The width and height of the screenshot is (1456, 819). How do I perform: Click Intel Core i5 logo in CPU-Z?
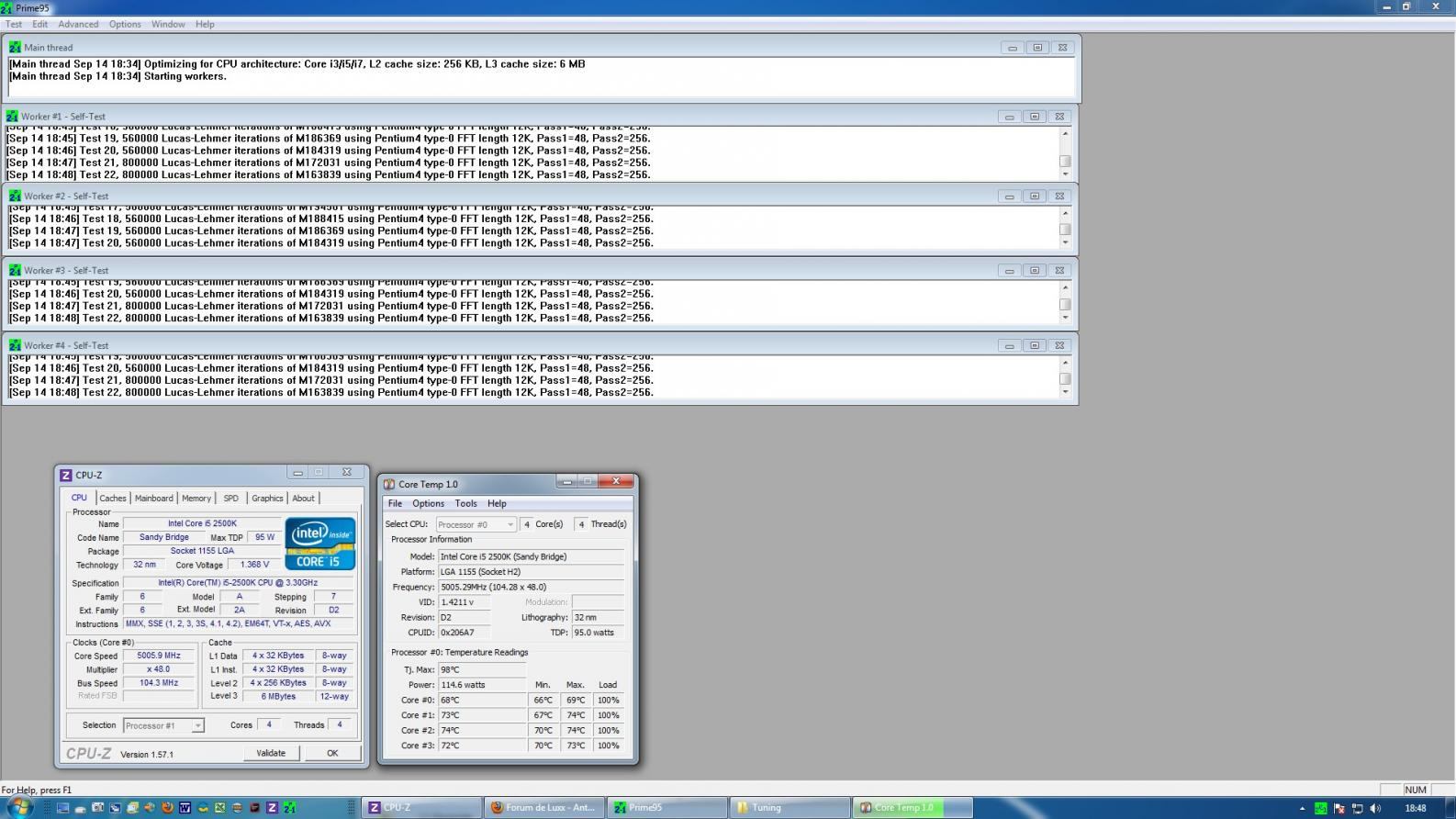pos(319,544)
